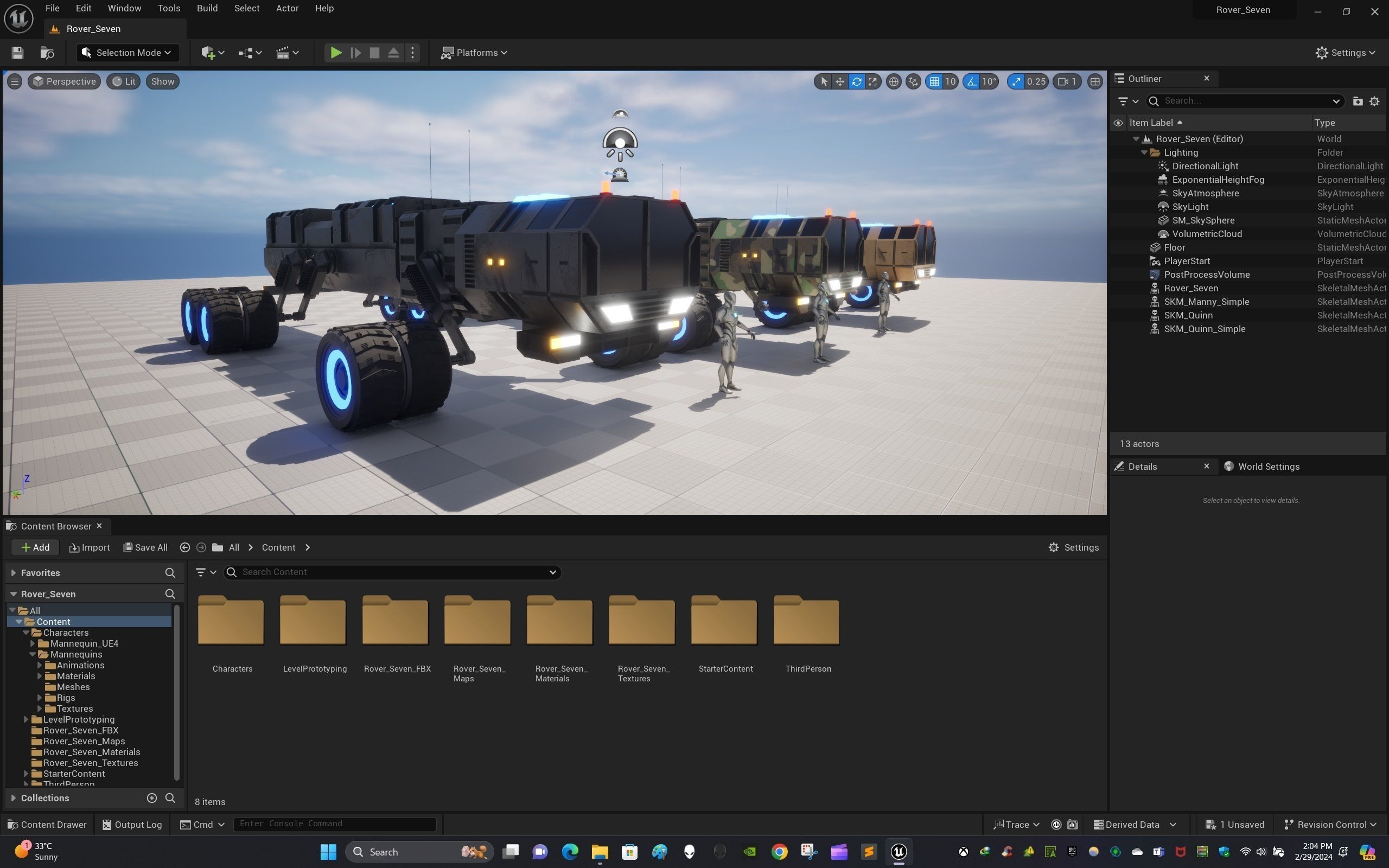Click Save All button
The image size is (1389, 868).
pos(145,548)
